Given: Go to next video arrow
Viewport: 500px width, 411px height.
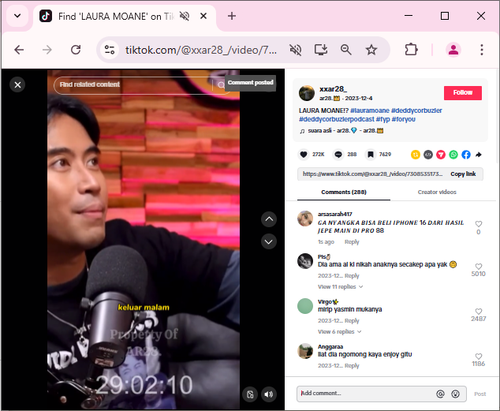Looking at the screenshot, I should (x=269, y=242).
